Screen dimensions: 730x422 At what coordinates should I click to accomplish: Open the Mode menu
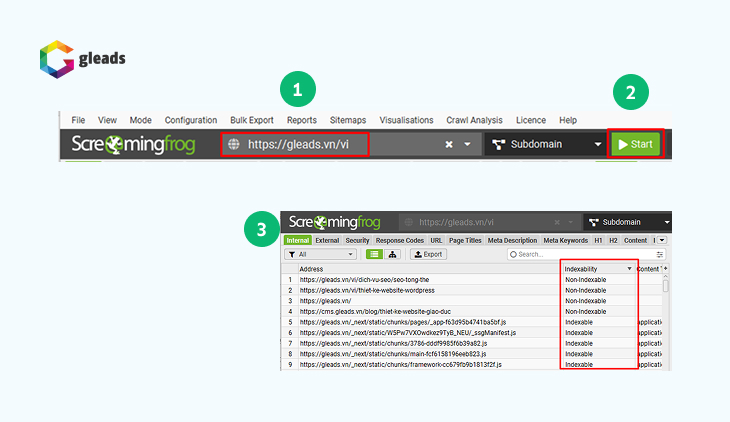(x=141, y=120)
